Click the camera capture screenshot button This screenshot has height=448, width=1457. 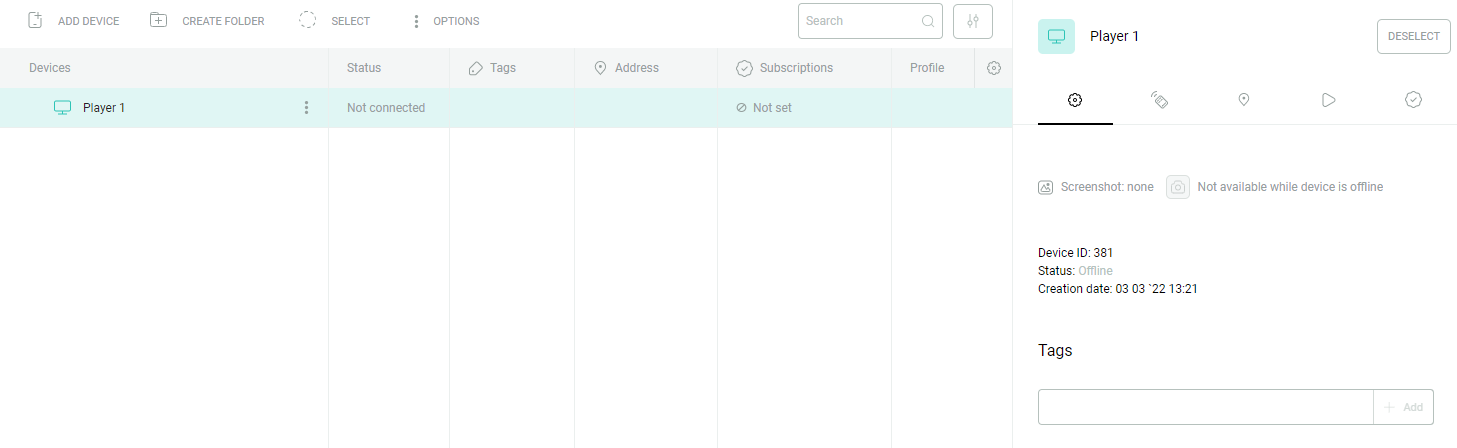click(x=1178, y=187)
